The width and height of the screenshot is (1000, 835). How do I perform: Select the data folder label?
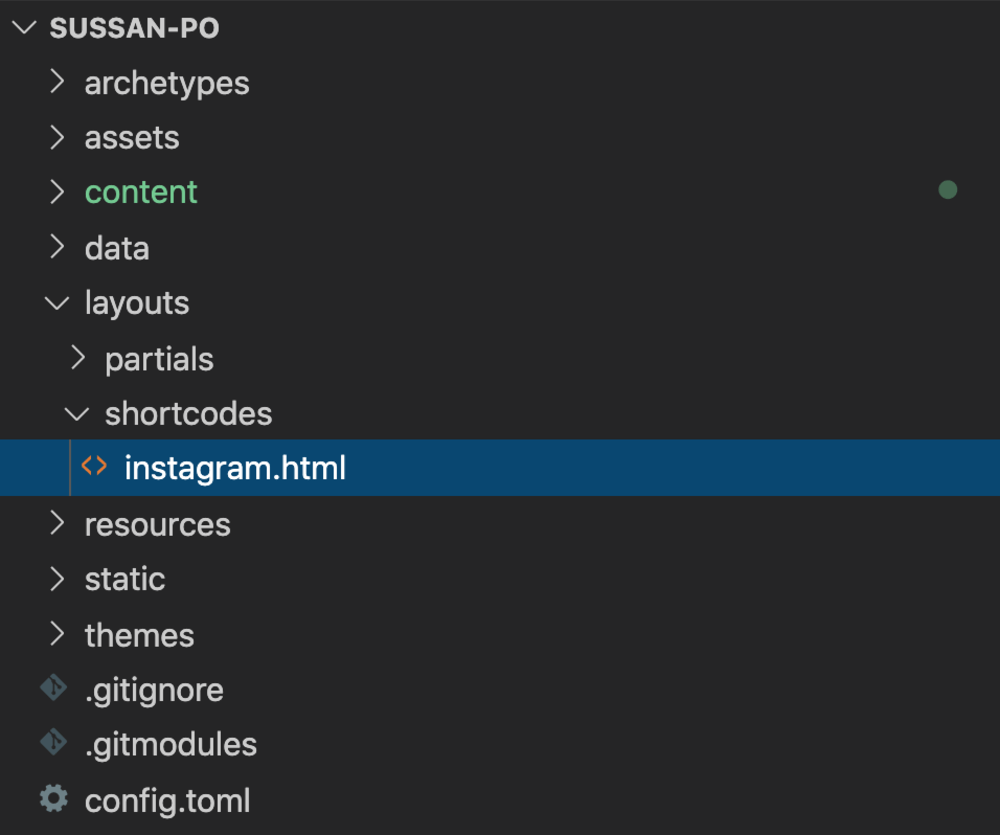click(x=117, y=248)
